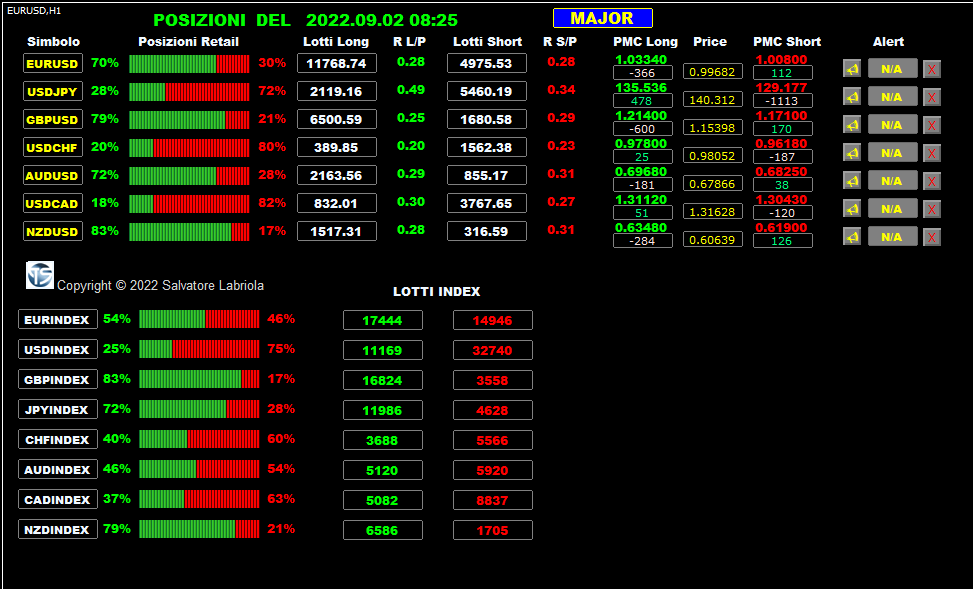This screenshot has width=973, height=589.
Task: Click the USDCHF row alert megaphone icon
Action: (852, 153)
